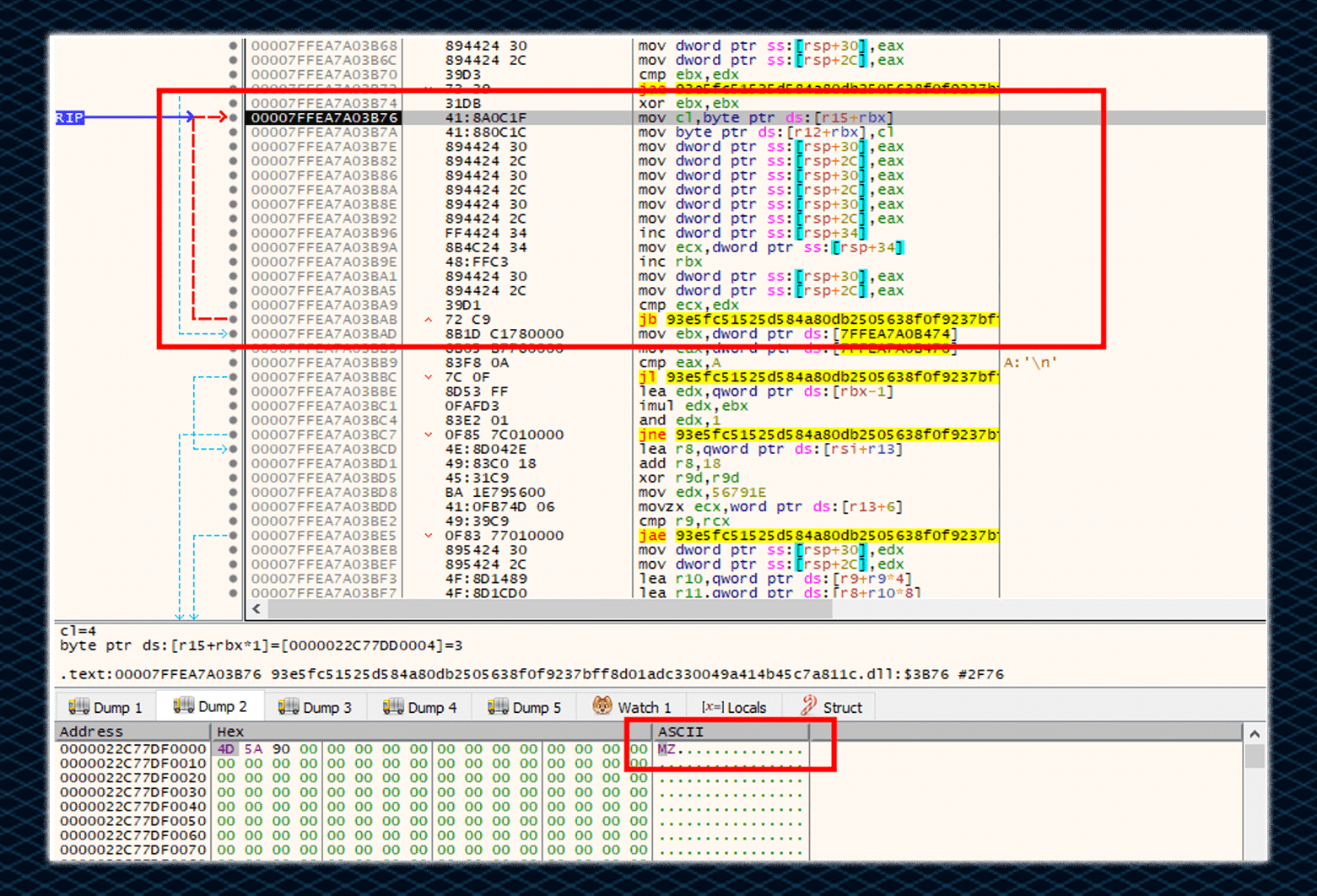Click the byte ptr ds:[r15+rbx*1] info line
This screenshot has height=896, width=1317.
point(261,645)
